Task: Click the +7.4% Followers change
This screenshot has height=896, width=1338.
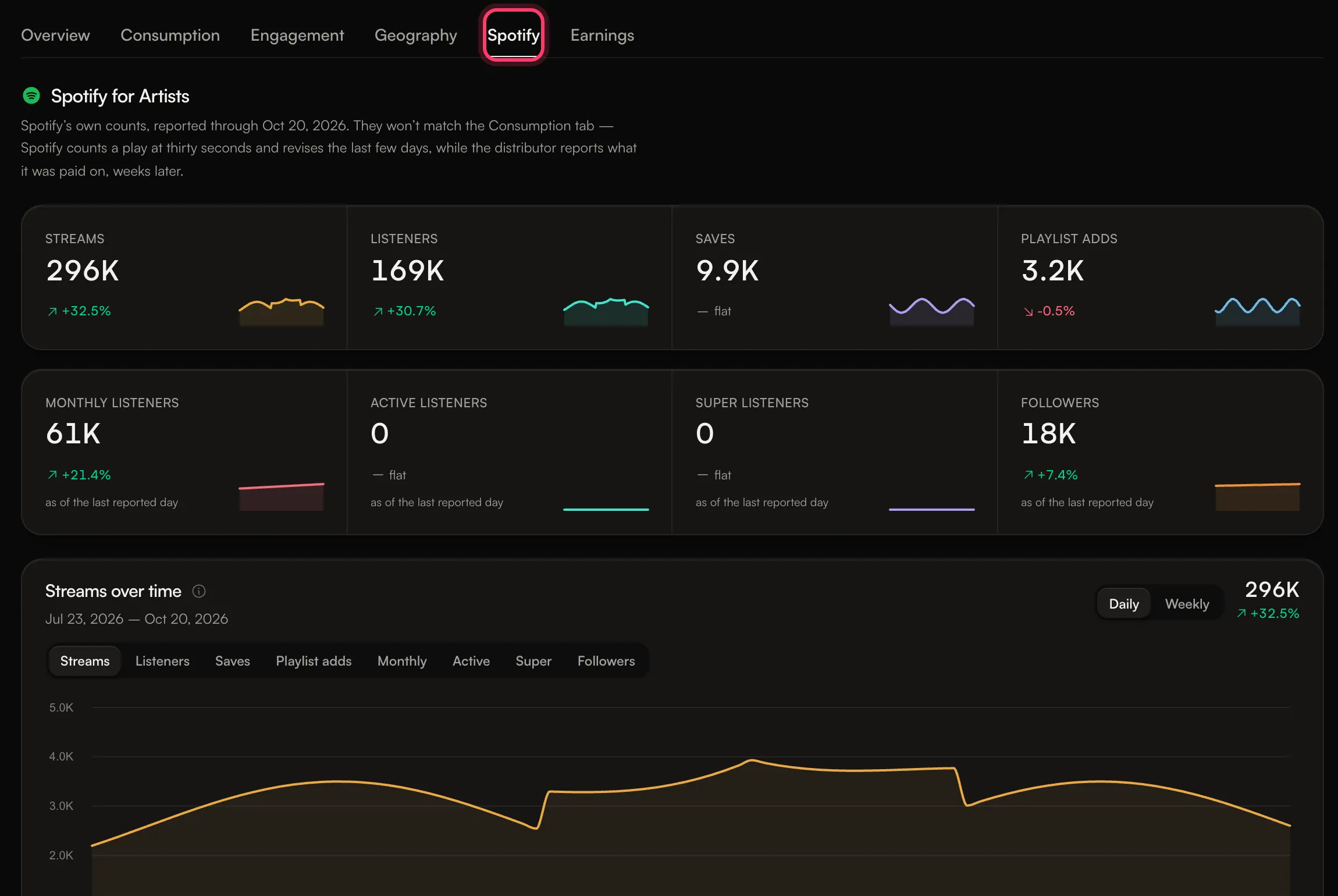Action: [1051, 475]
